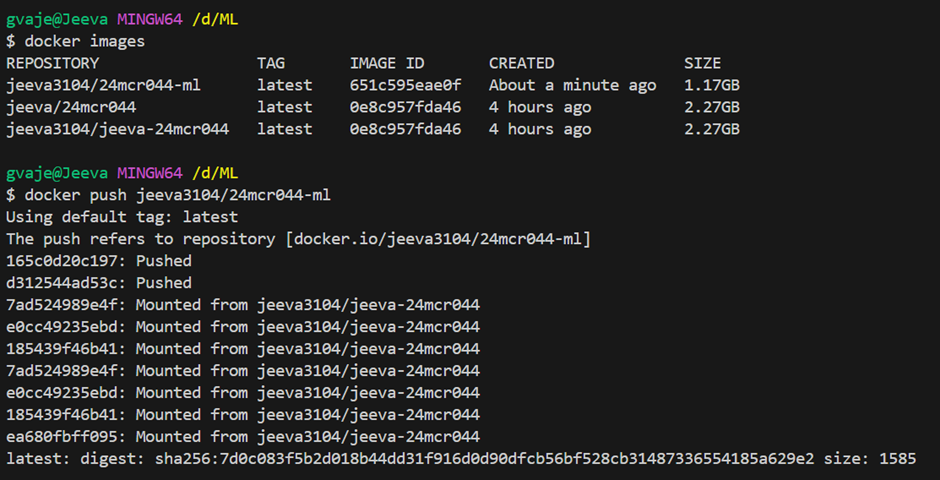Image resolution: width=940 pixels, height=480 pixels.
Task: Click the "docker images" command text
Action: (x=85, y=41)
